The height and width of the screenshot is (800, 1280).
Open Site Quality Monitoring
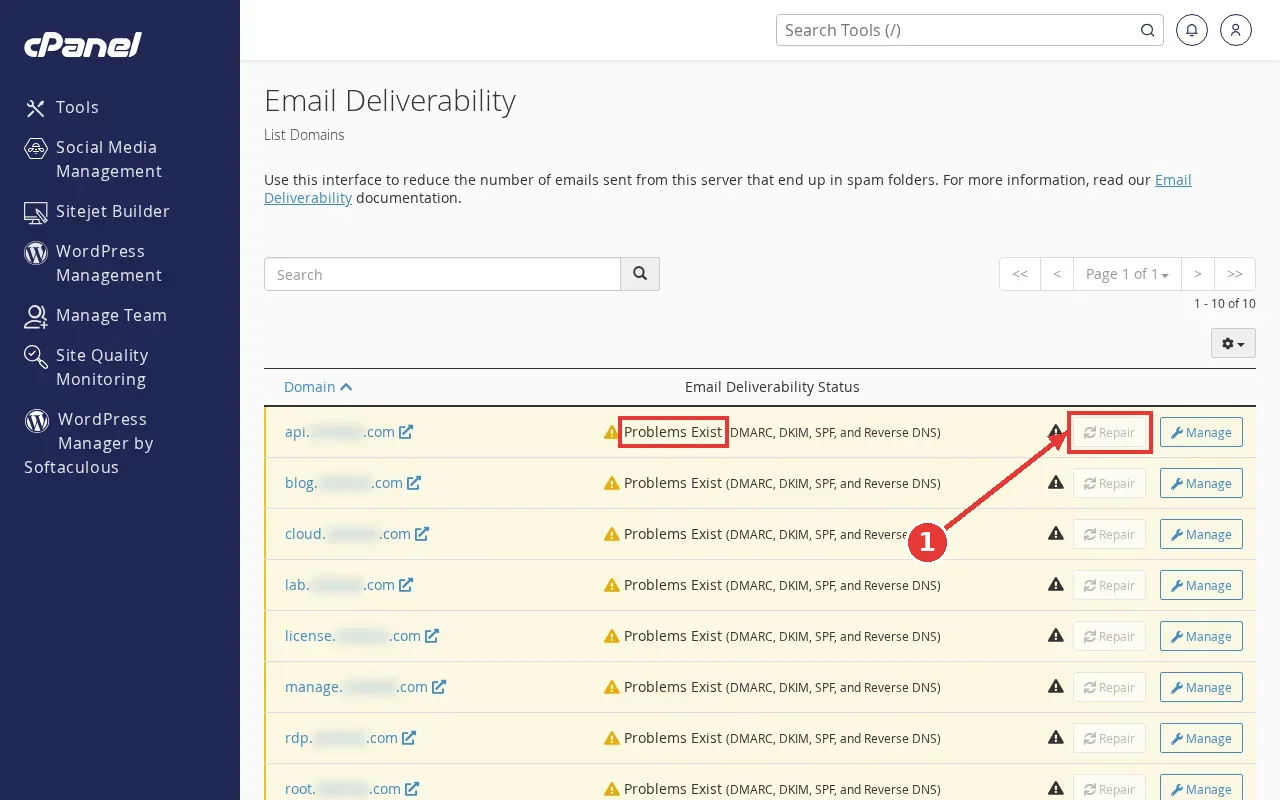[x=86, y=367]
